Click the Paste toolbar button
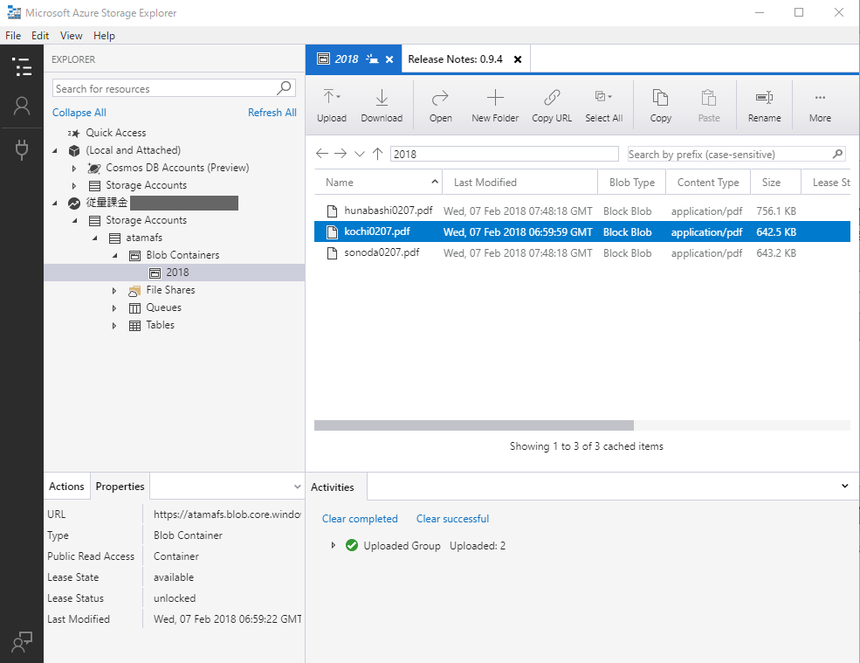This screenshot has width=860, height=663. click(x=709, y=106)
